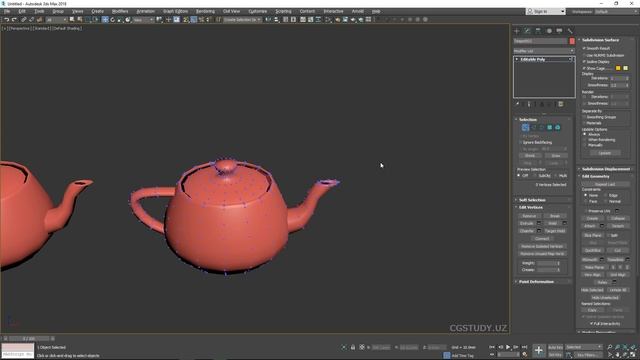Image resolution: width=640 pixels, height=360 pixels.
Task: Click the Target Weld button
Action: pos(555,231)
